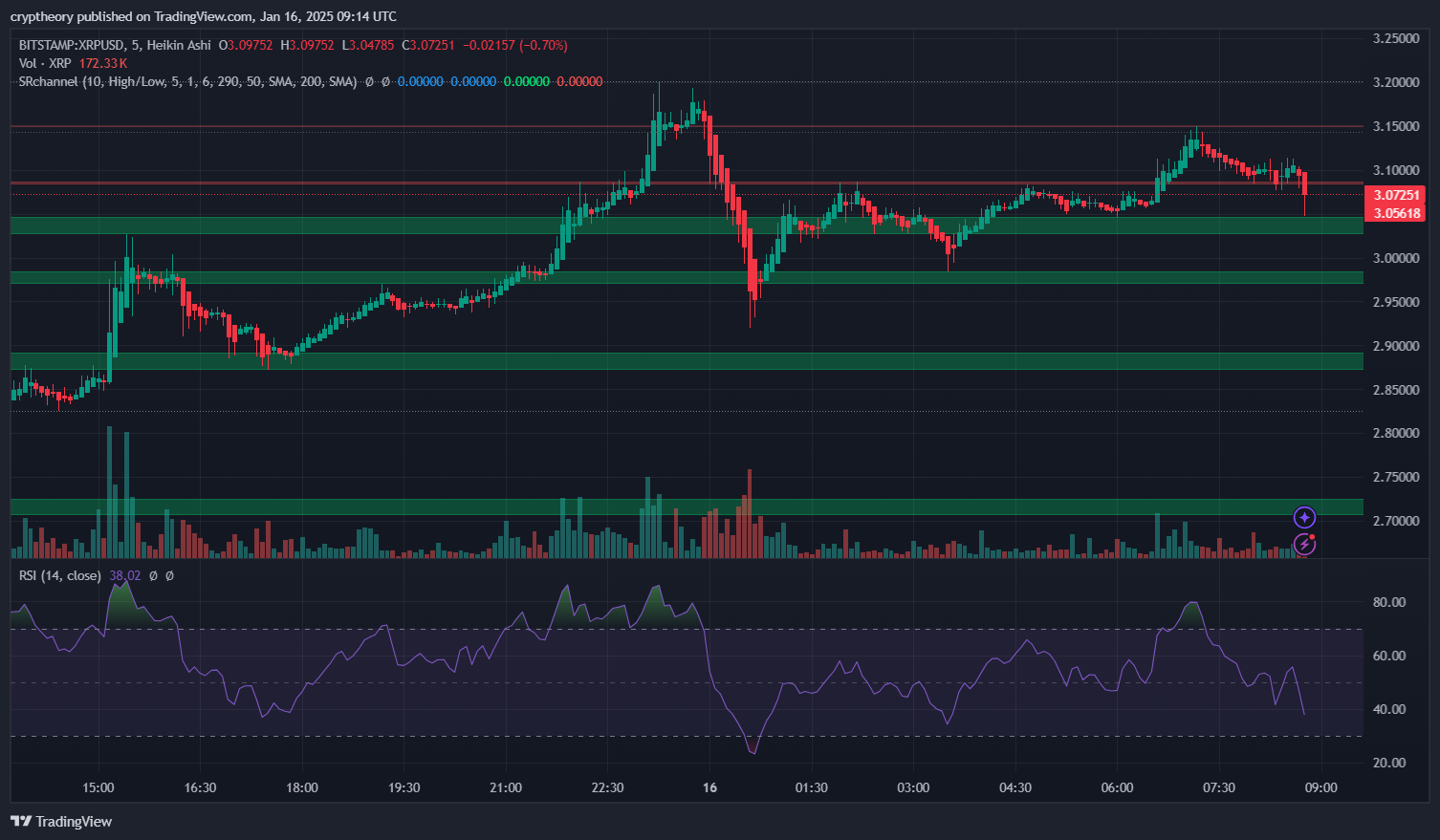Click the 3.10000 price axis label
Viewport: 1440px width, 840px height.
click(1396, 170)
